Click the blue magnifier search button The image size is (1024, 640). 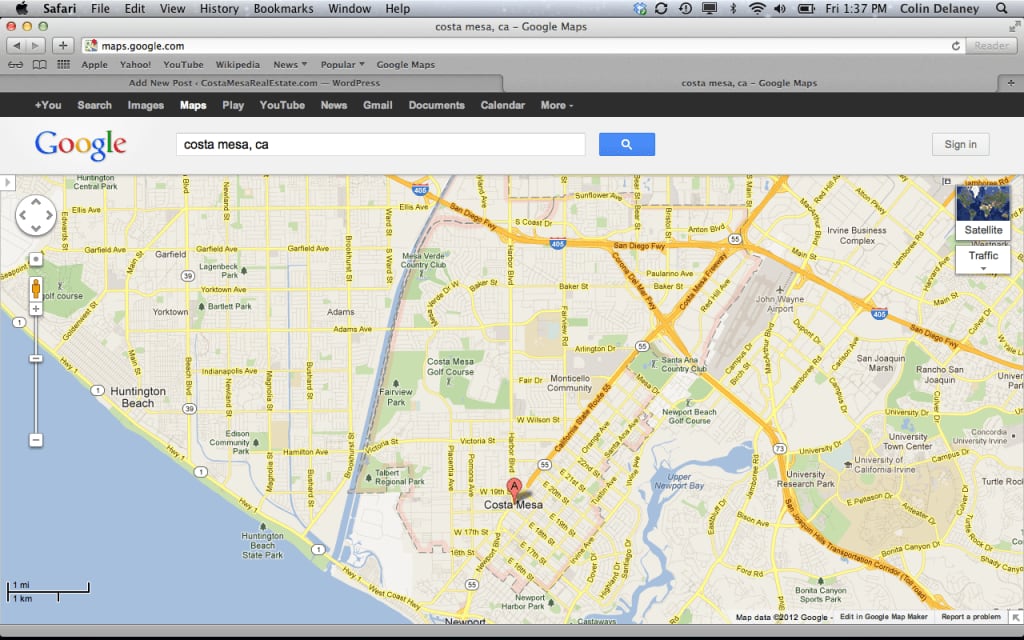point(626,144)
